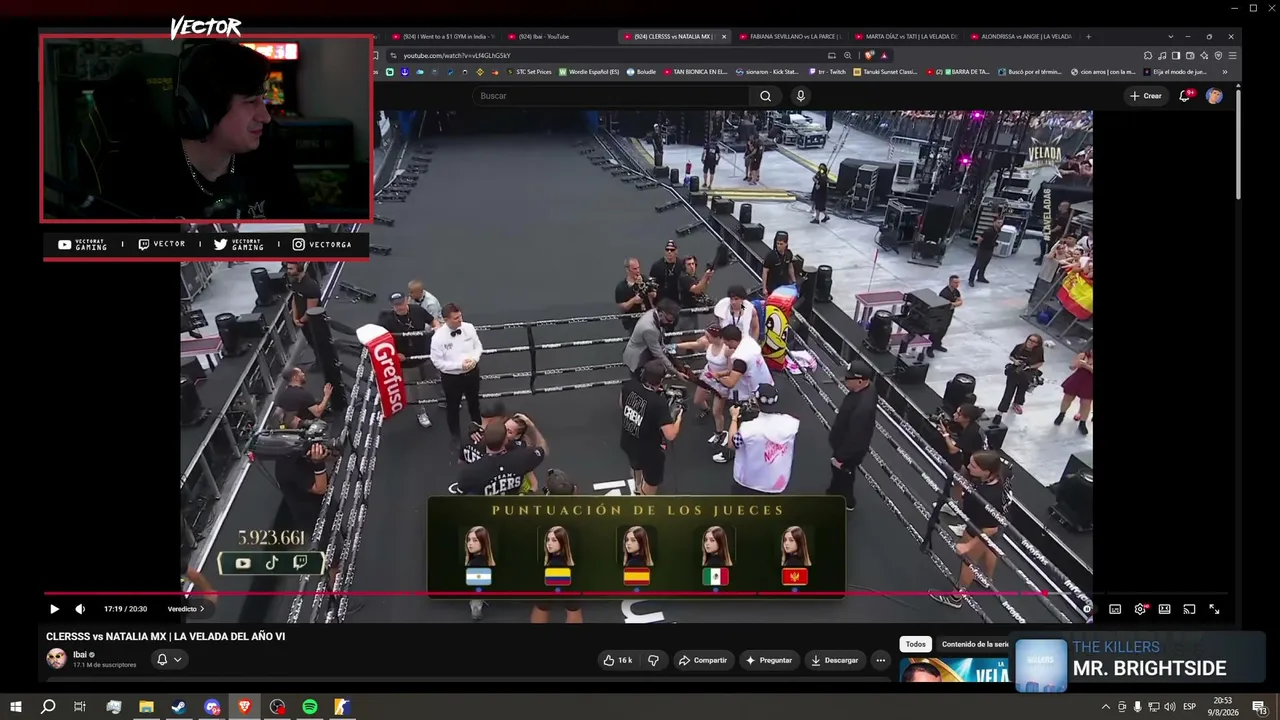Switch to theater mode view
This screenshot has width=1280, height=720.
tap(1164, 609)
